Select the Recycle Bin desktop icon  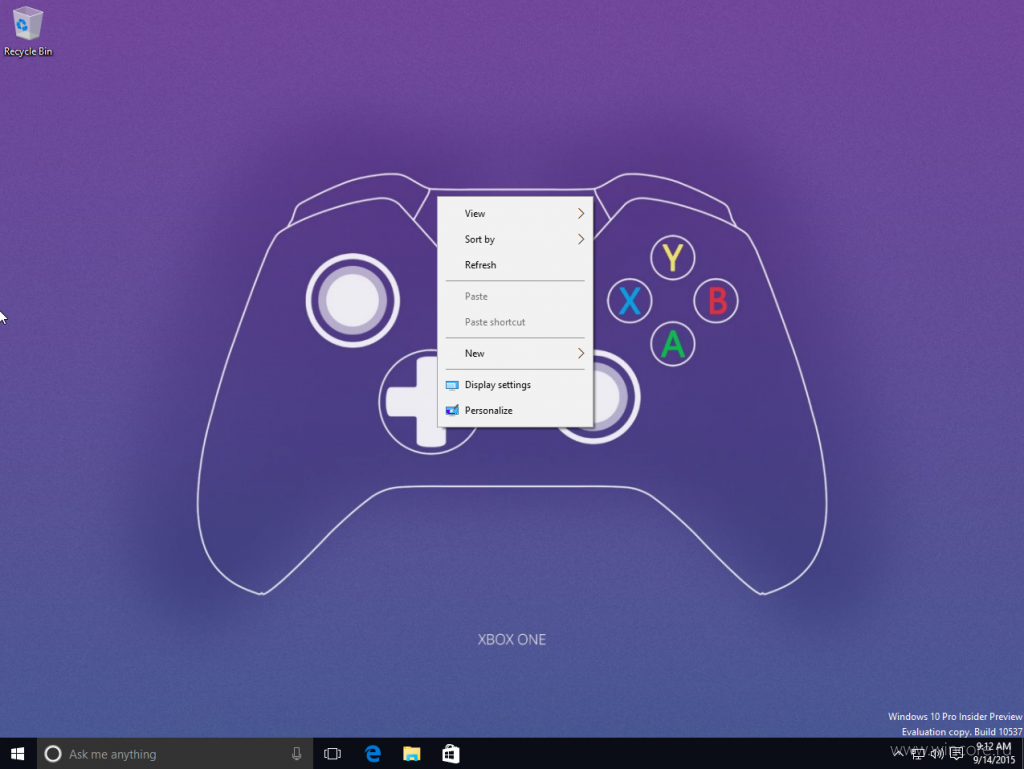click(27, 31)
